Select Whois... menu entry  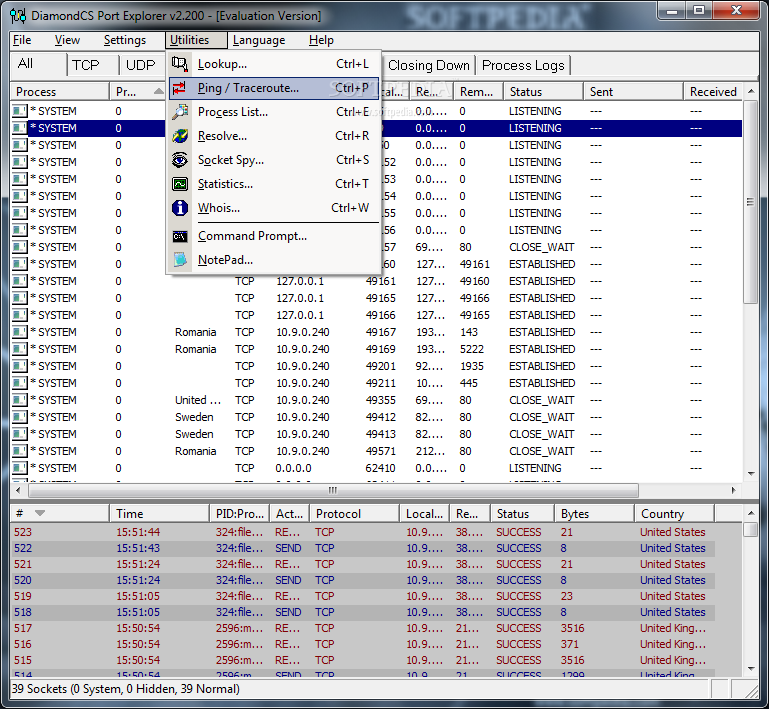point(274,208)
